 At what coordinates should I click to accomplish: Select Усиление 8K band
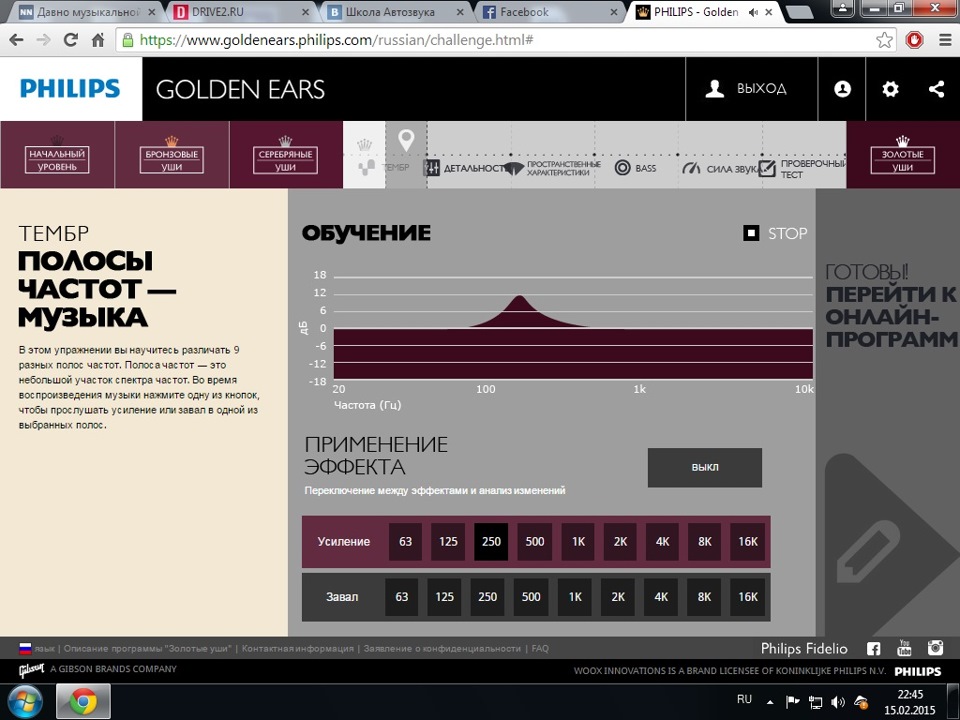705,541
